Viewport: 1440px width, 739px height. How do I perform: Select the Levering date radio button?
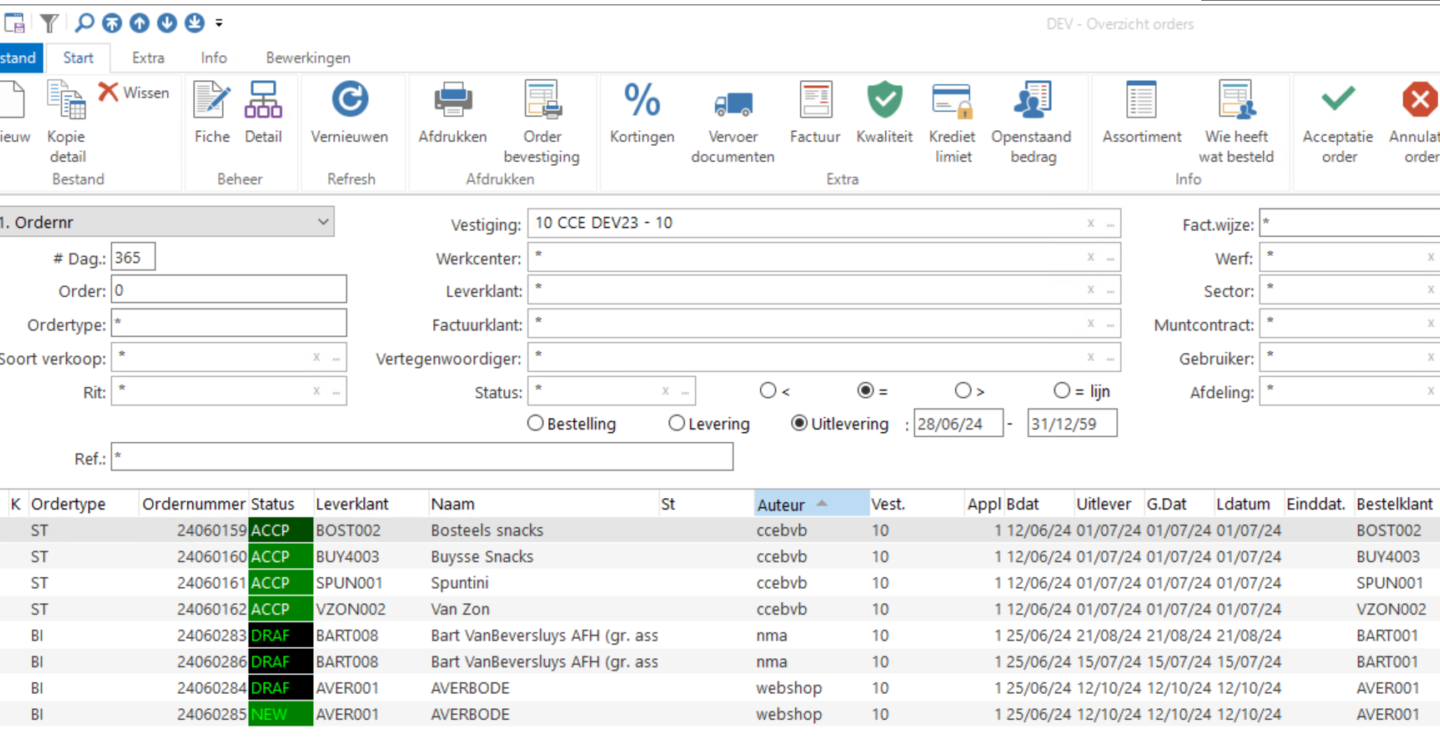point(677,424)
